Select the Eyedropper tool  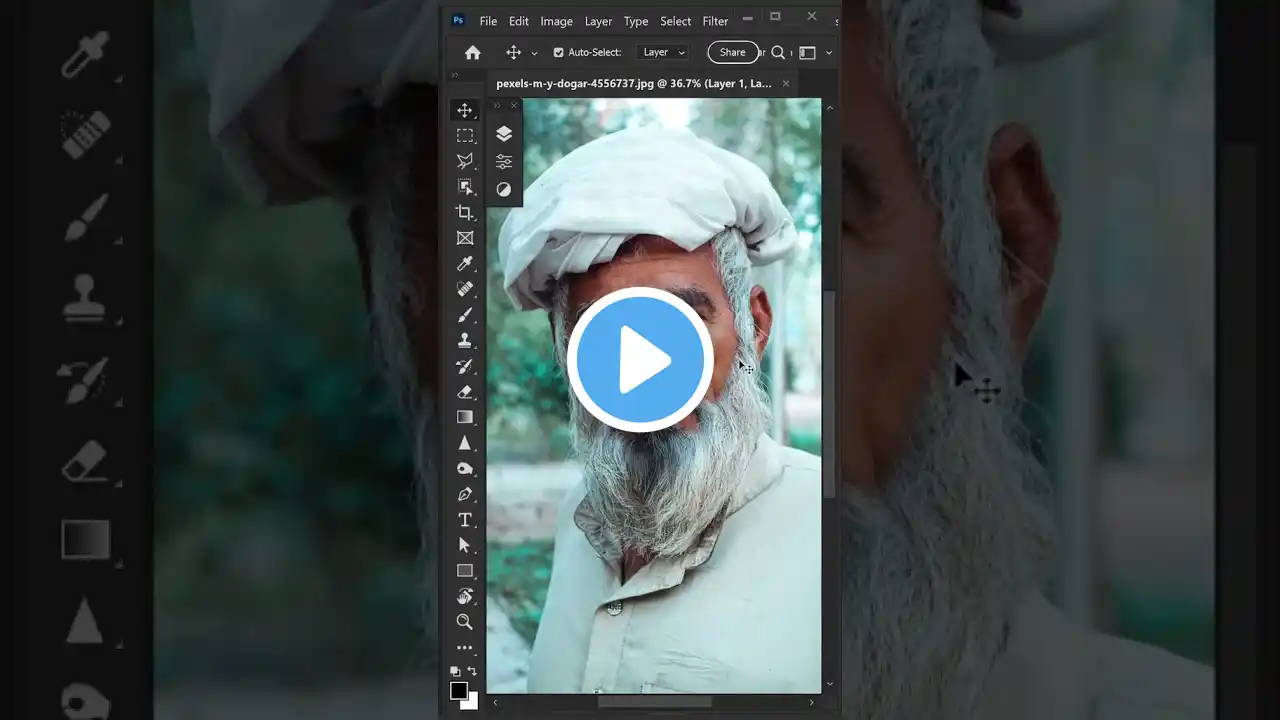pos(464,263)
